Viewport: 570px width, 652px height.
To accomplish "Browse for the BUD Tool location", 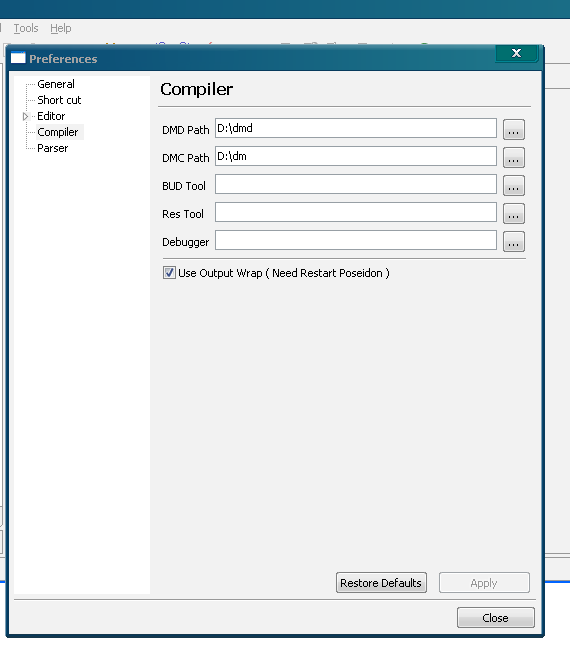I will click(514, 185).
